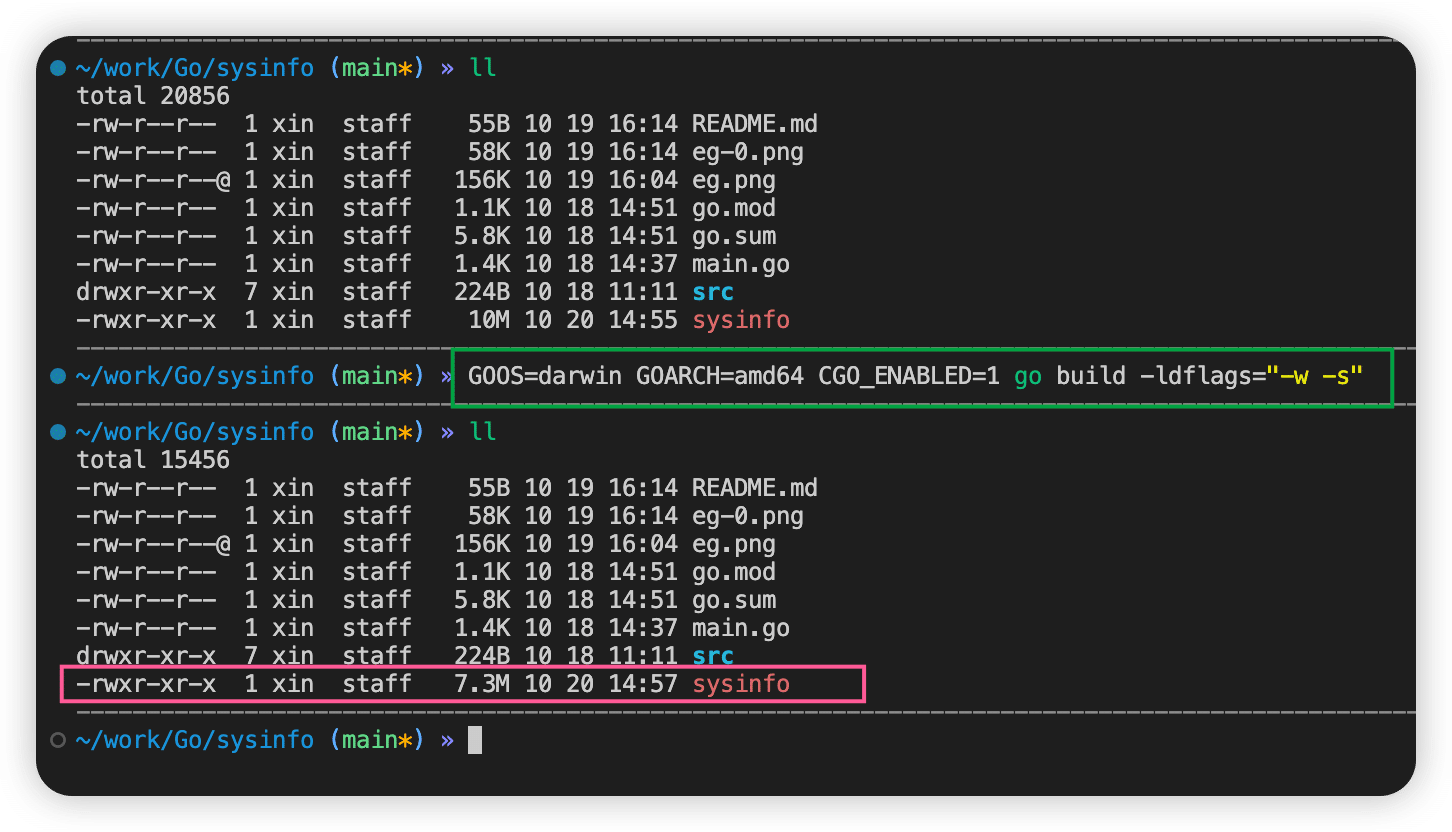Click the blue dot beside the first ll command
Screen dimensions: 1452x832
coord(58,68)
